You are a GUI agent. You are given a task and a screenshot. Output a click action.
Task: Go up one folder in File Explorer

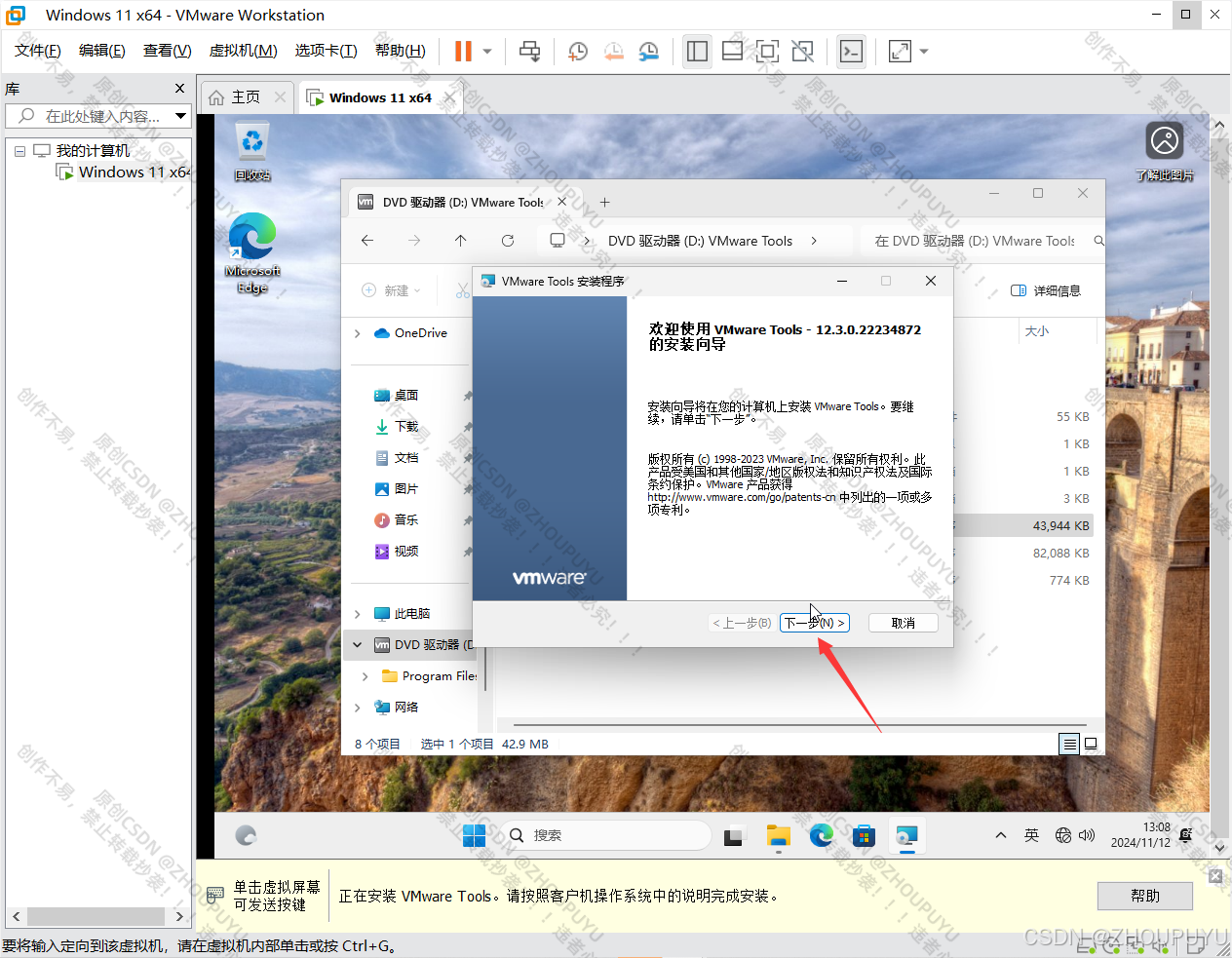click(x=461, y=241)
